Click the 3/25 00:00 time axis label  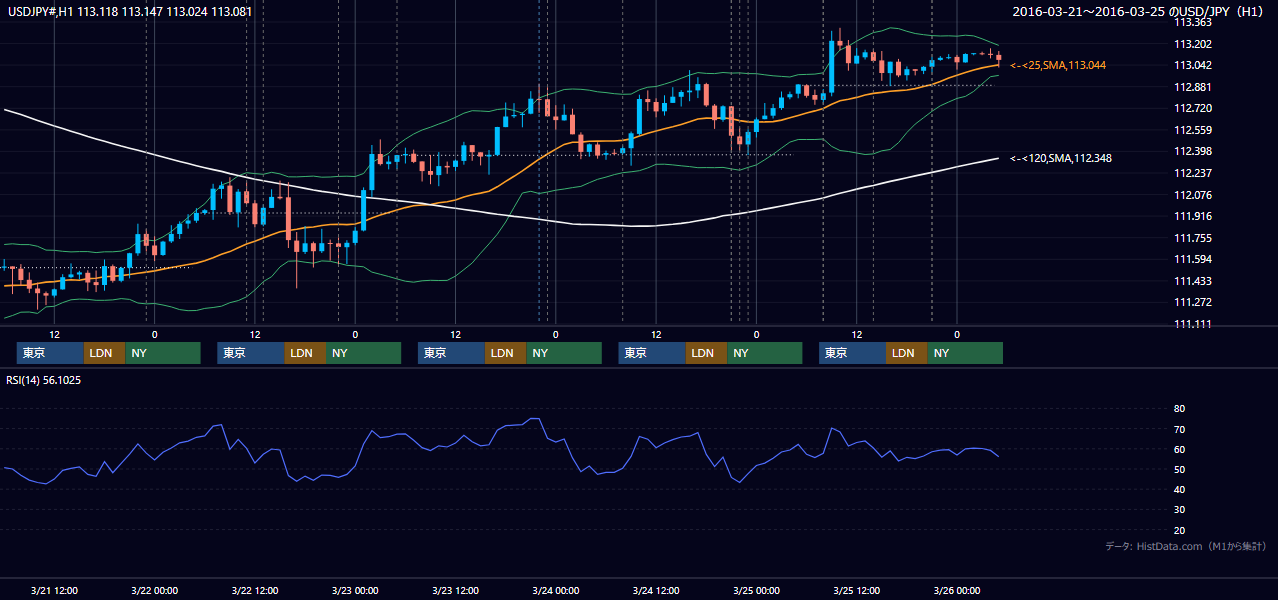[756, 591]
